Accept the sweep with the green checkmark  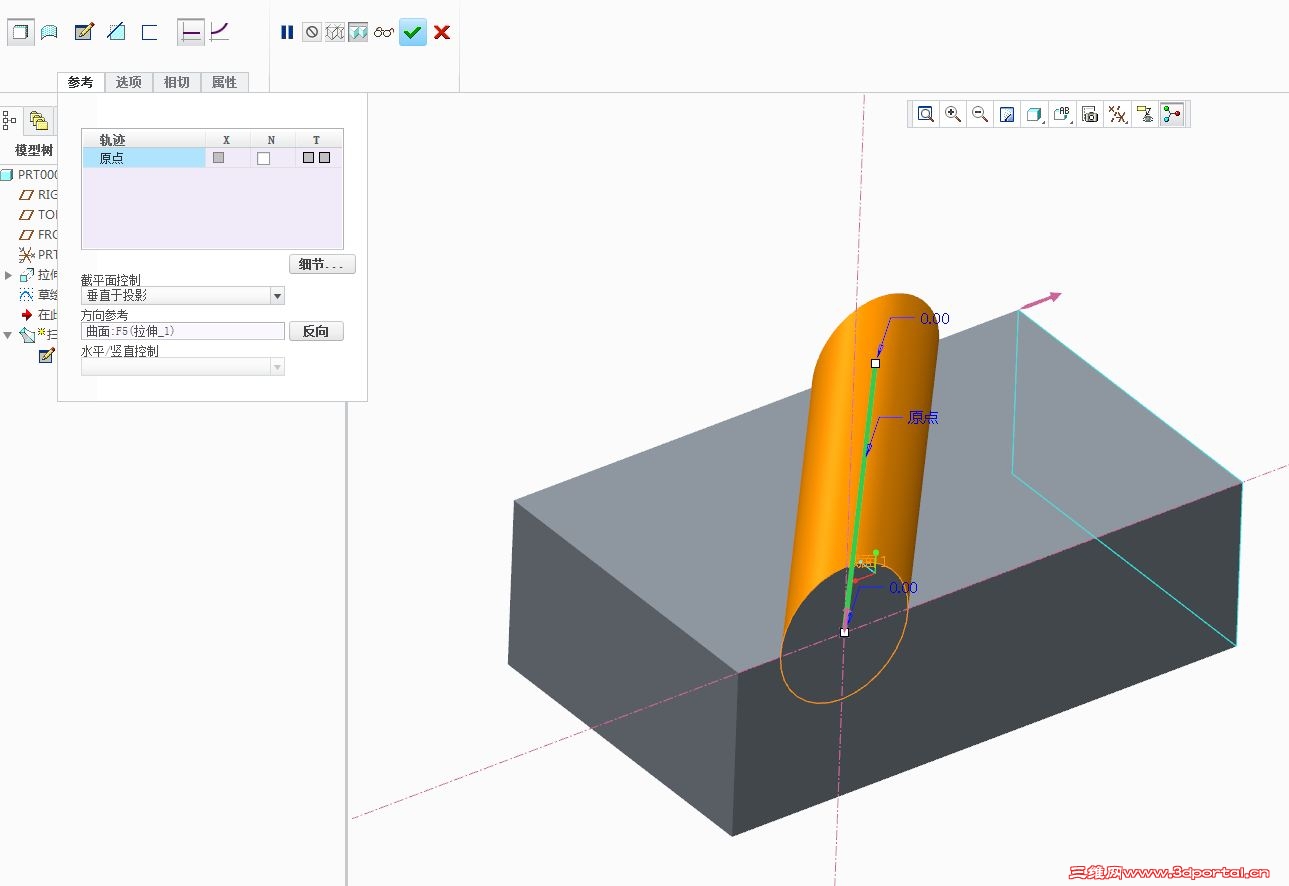tap(413, 33)
